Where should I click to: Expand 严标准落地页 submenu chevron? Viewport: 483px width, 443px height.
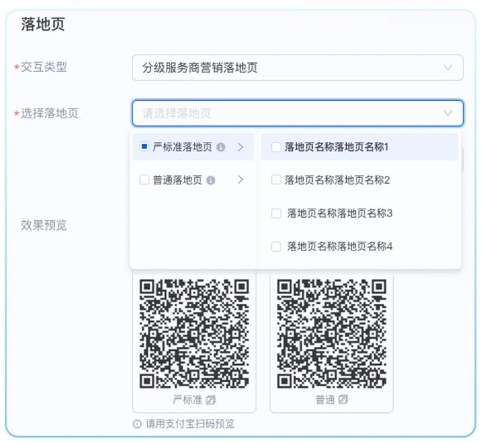click(240, 147)
